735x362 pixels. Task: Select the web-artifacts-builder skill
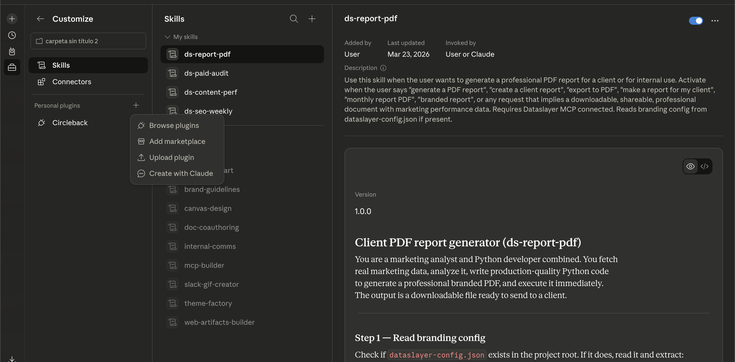[x=242, y=322]
